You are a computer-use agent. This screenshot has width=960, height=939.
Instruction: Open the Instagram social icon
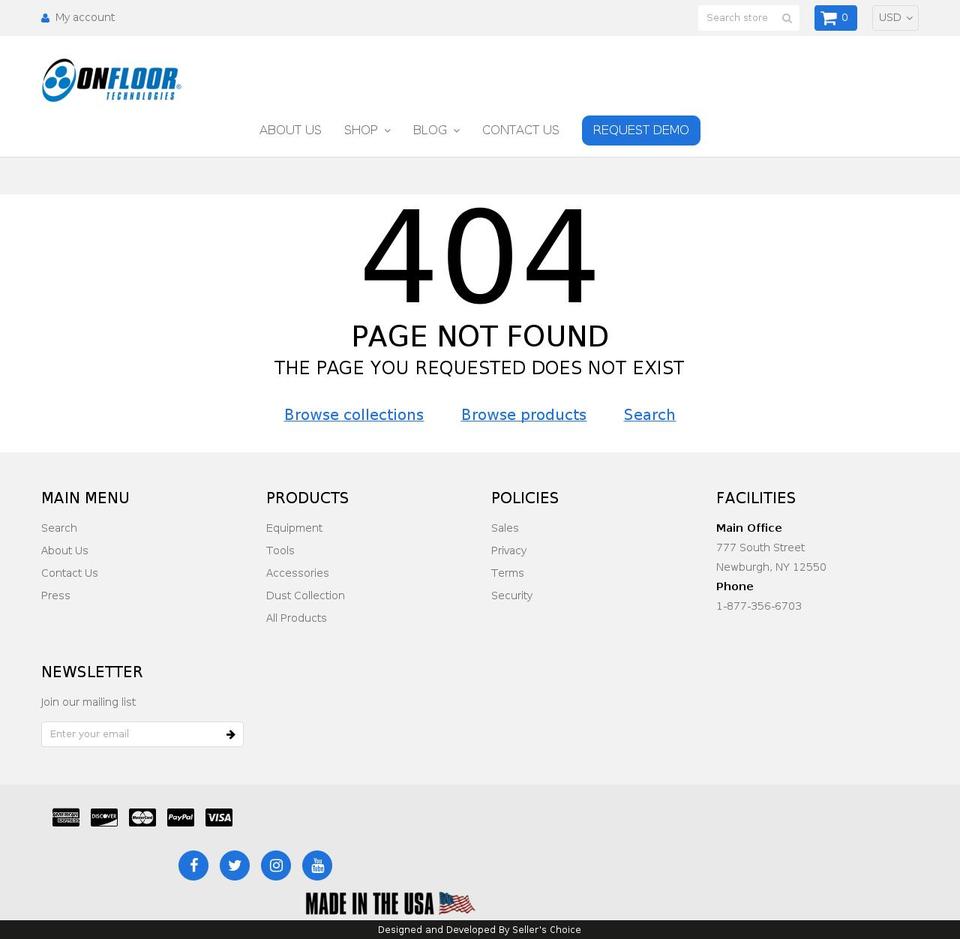276,866
